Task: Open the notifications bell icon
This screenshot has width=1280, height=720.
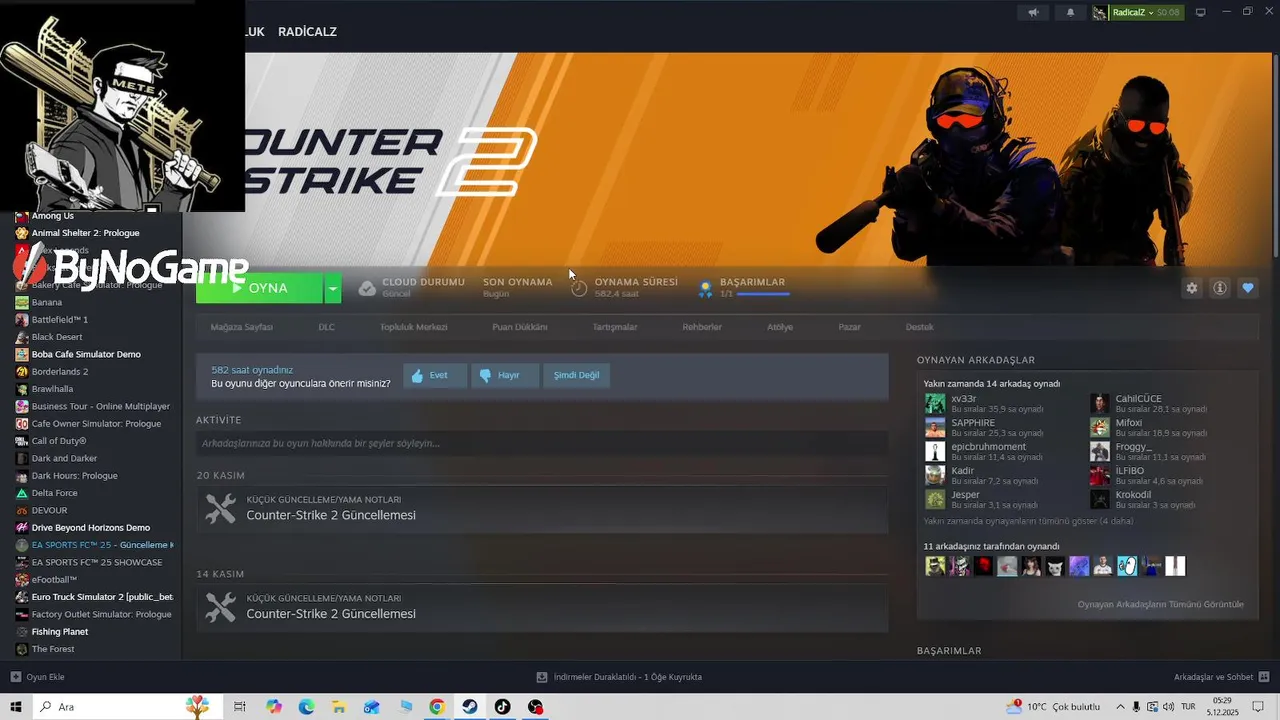Action: click(x=1071, y=12)
